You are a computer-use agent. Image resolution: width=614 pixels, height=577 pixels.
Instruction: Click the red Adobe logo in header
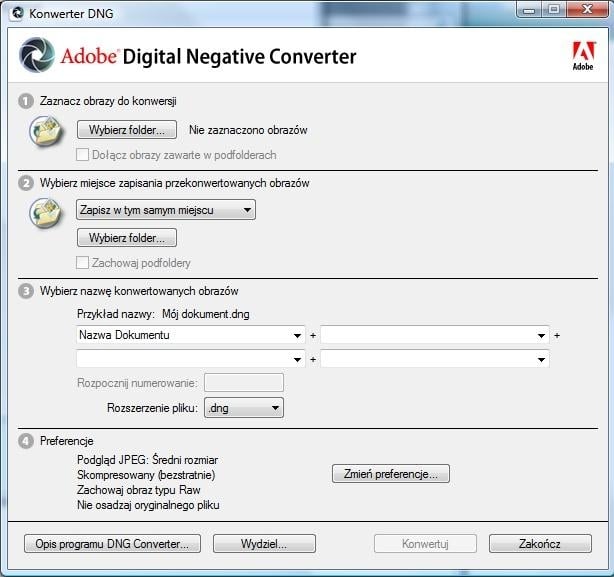tap(582, 56)
